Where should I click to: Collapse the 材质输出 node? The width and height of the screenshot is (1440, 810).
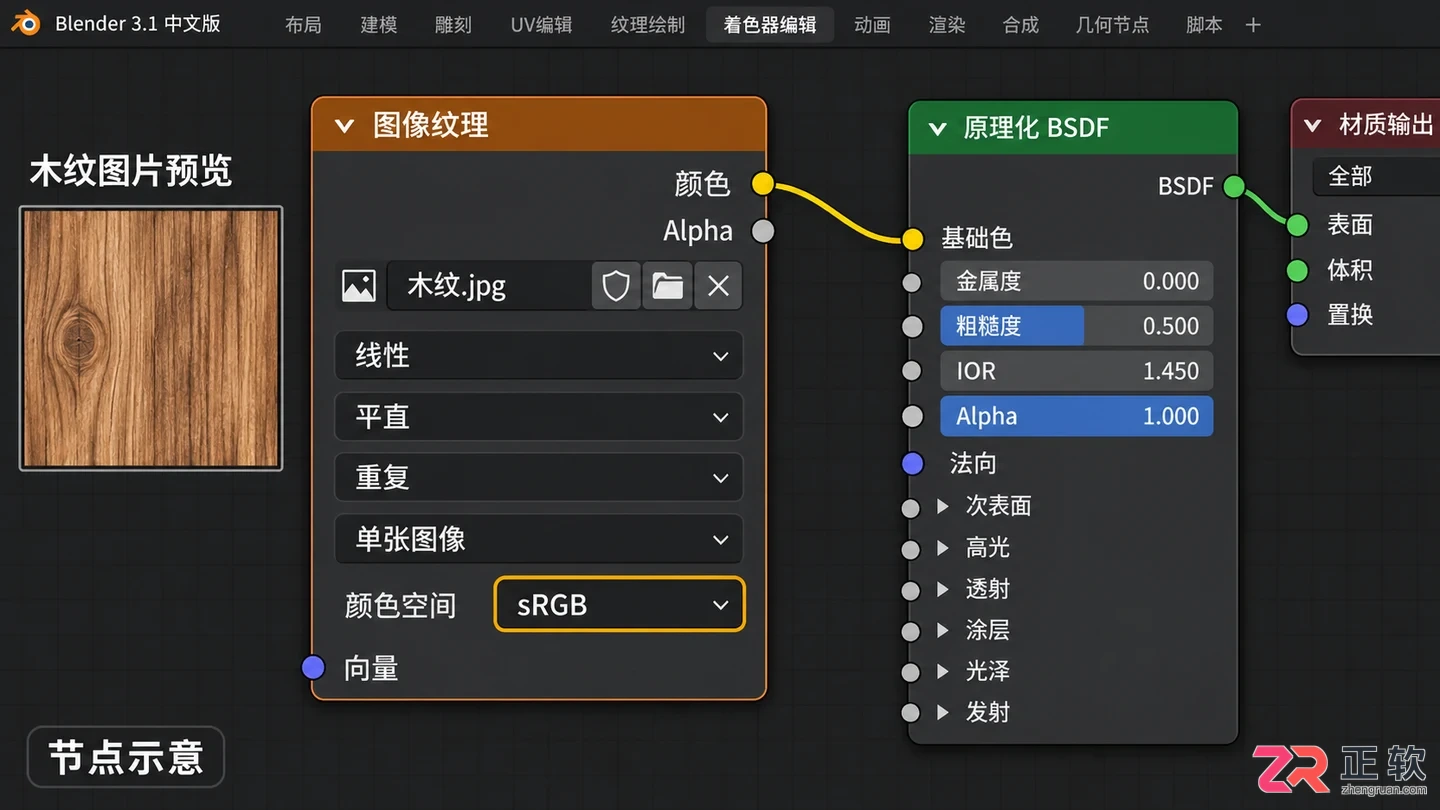1312,126
